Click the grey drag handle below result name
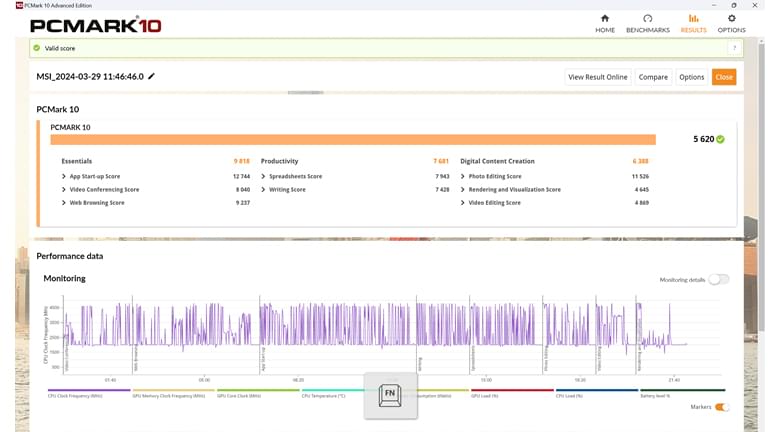 [x=305, y=93]
